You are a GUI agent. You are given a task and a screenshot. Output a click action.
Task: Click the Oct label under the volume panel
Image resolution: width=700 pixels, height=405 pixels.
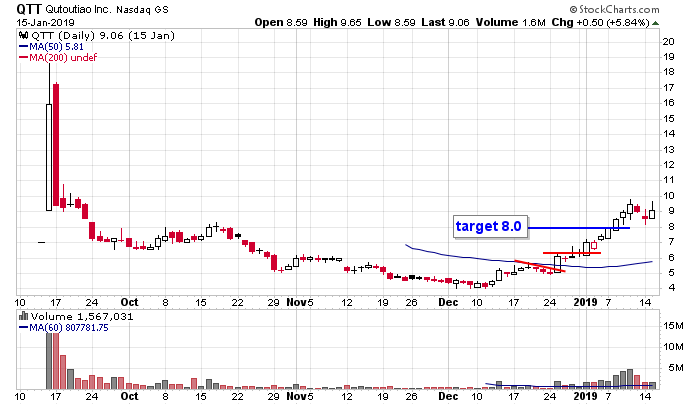pyautogui.click(x=129, y=396)
